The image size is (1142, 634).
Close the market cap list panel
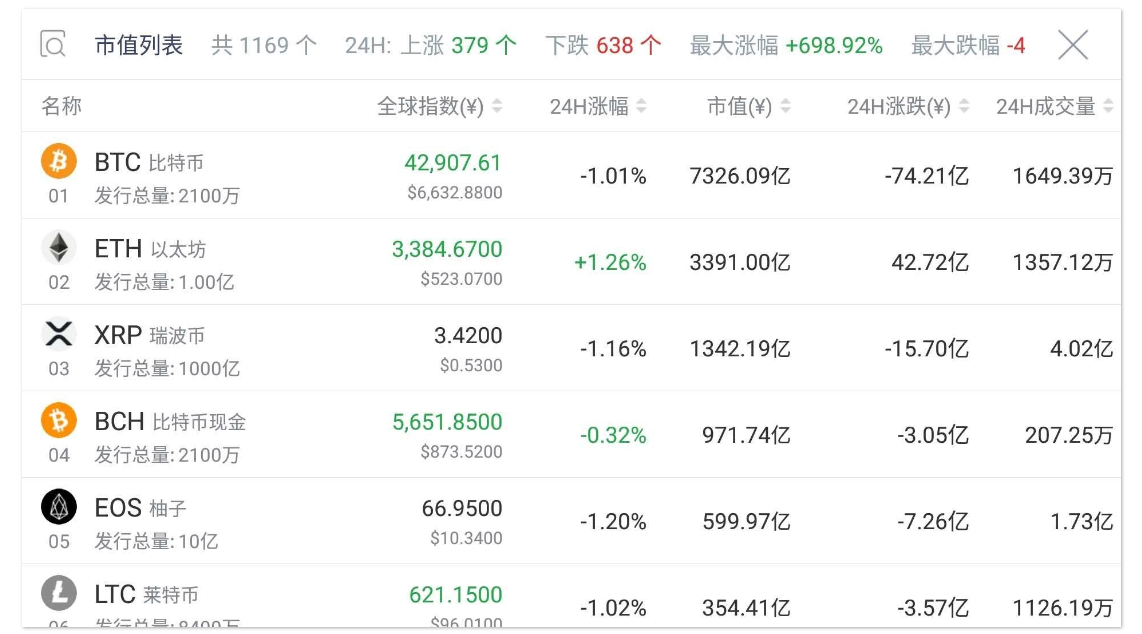click(1073, 45)
